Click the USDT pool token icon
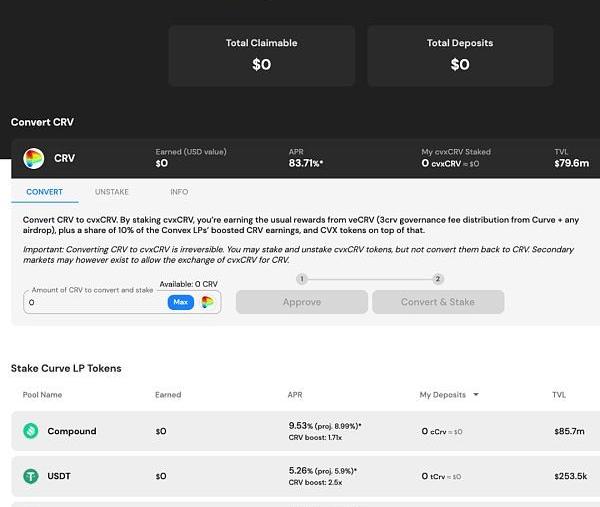 31,476
